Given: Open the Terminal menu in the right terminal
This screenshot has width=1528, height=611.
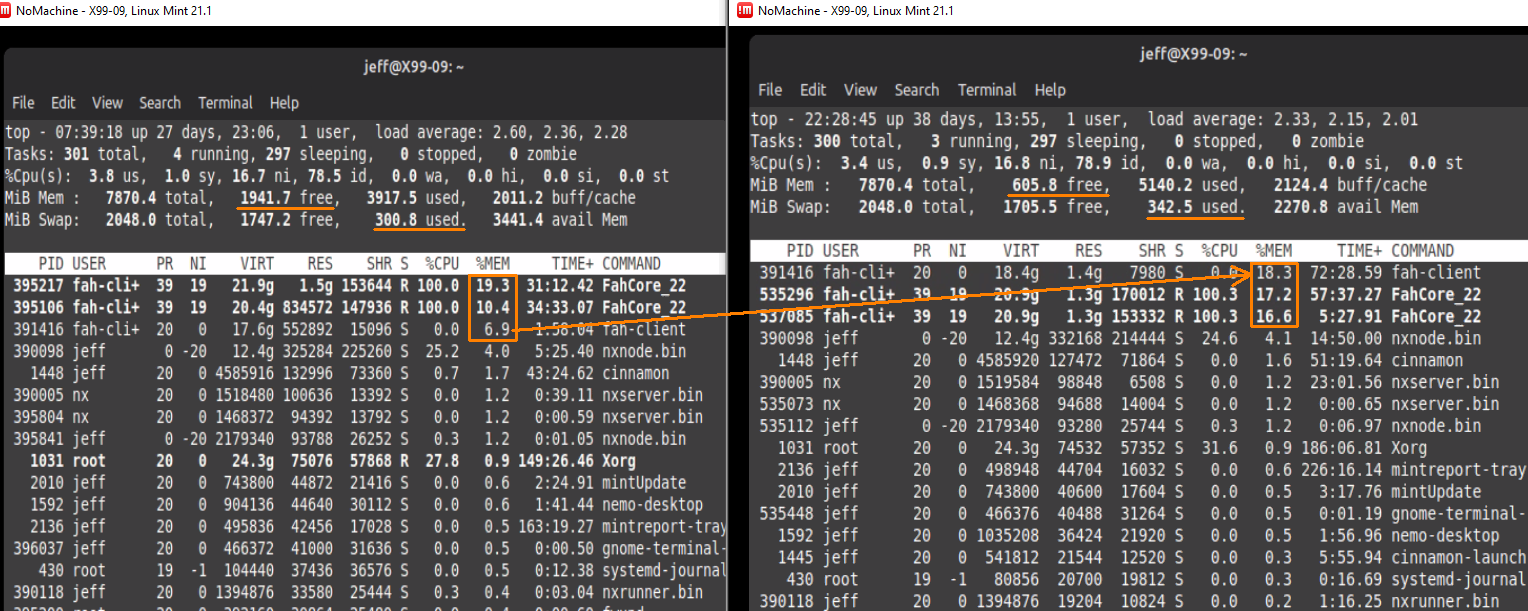Looking at the screenshot, I should (x=987, y=89).
